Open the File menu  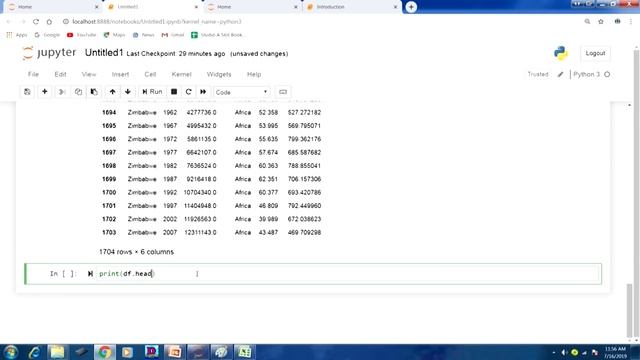[33, 74]
